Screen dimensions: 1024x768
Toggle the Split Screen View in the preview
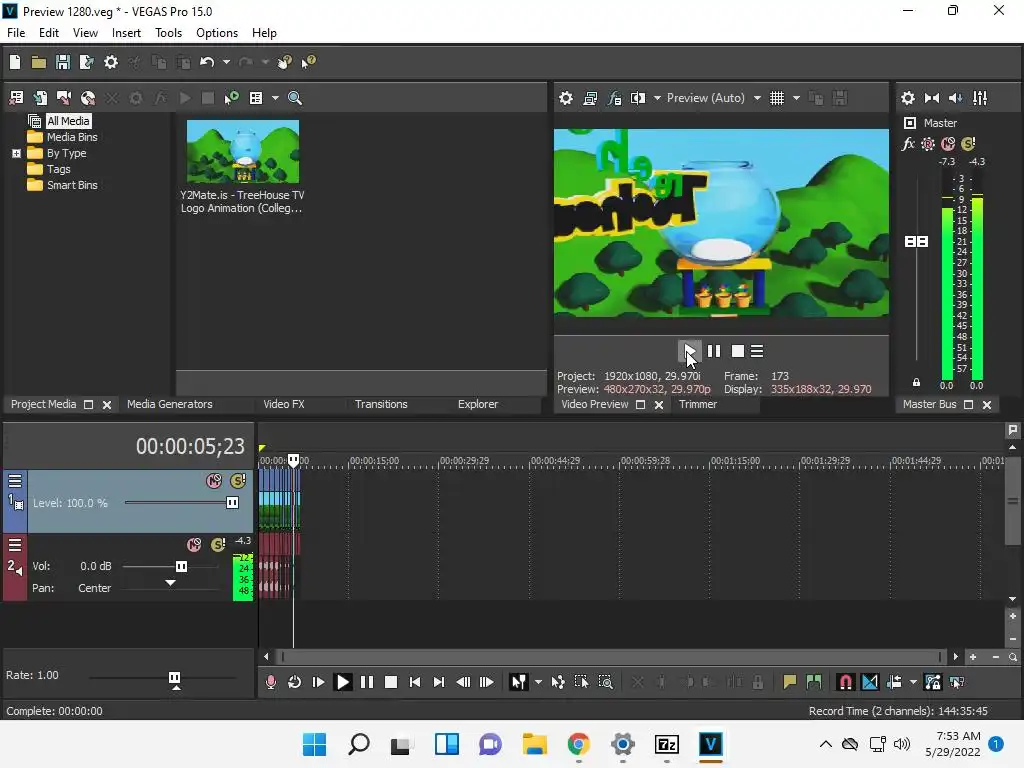click(x=638, y=98)
